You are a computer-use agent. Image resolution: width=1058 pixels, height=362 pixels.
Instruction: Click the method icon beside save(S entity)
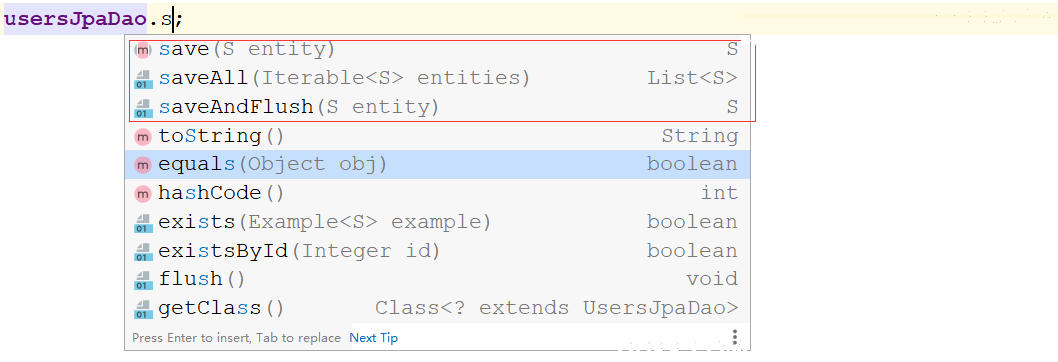(x=142, y=50)
